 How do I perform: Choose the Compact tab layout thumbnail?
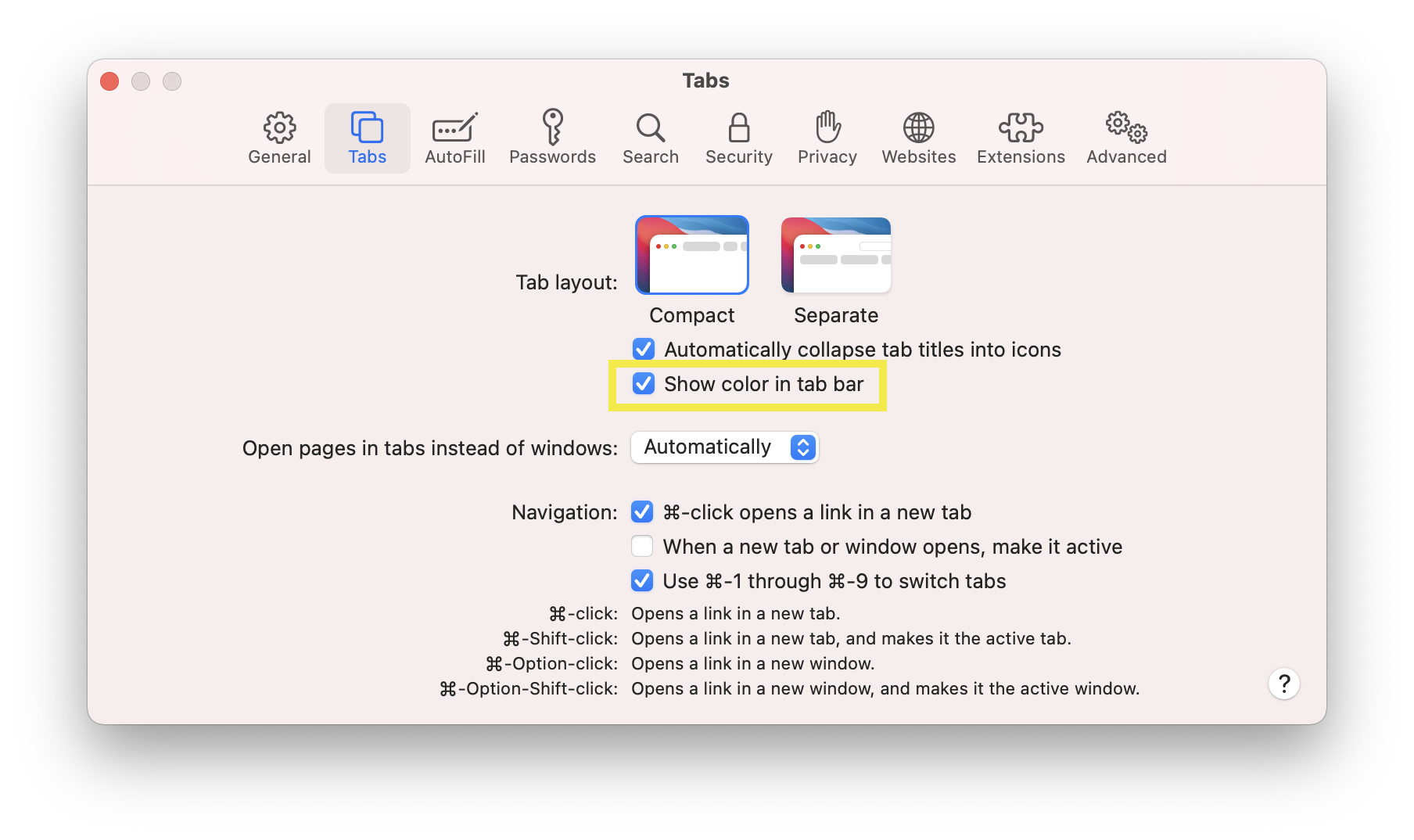point(692,255)
